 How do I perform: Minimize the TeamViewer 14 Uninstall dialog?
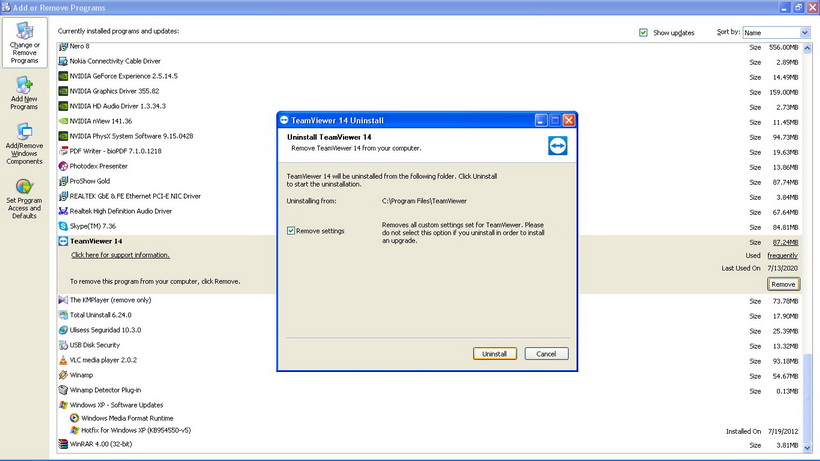(x=541, y=121)
